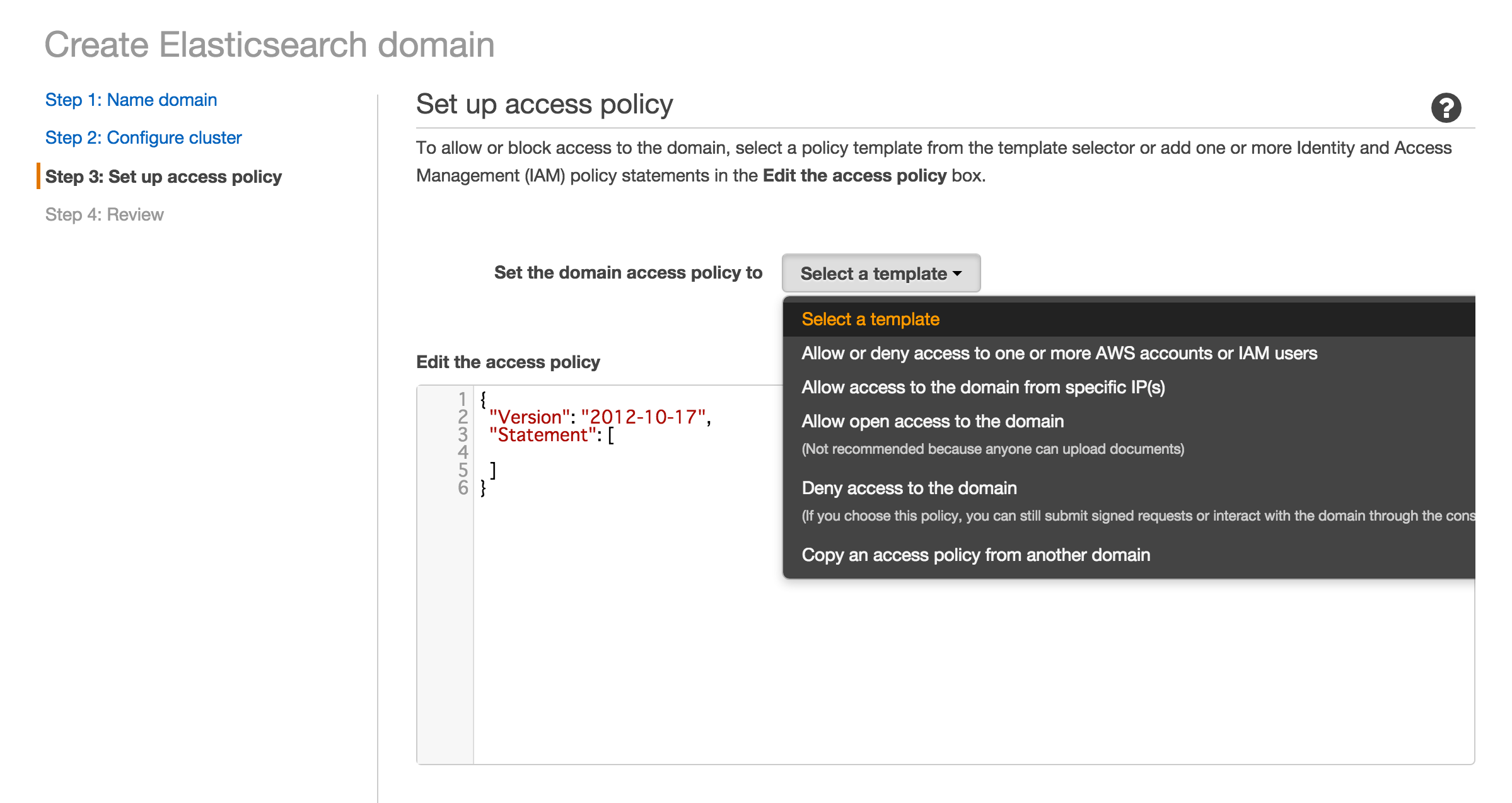Click the Set the domain access policy to label
This screenshot has height=803, width=1512.
pos(628,272)
